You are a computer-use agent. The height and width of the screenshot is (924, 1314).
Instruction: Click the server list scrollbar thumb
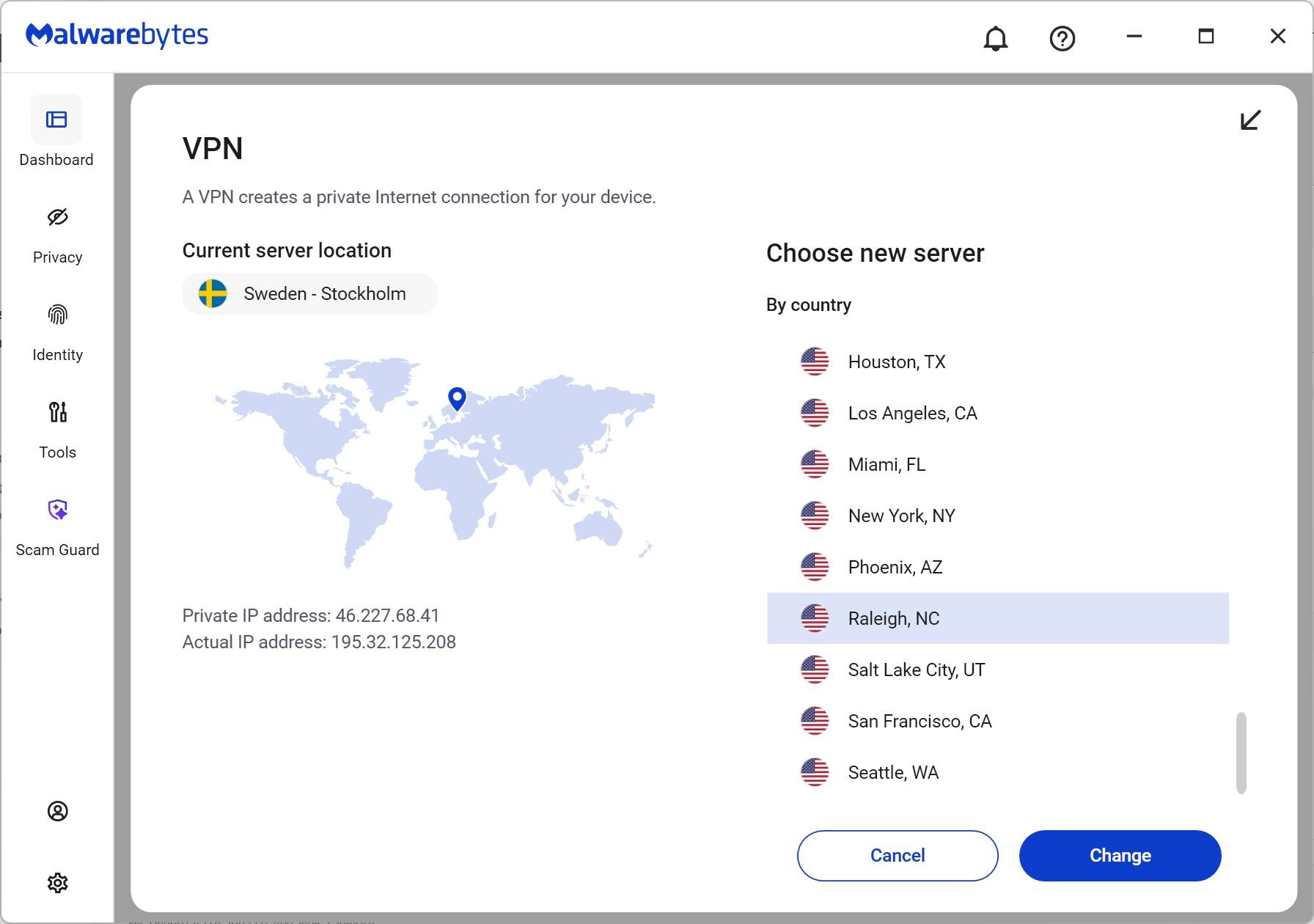[x=1241, y=752]
